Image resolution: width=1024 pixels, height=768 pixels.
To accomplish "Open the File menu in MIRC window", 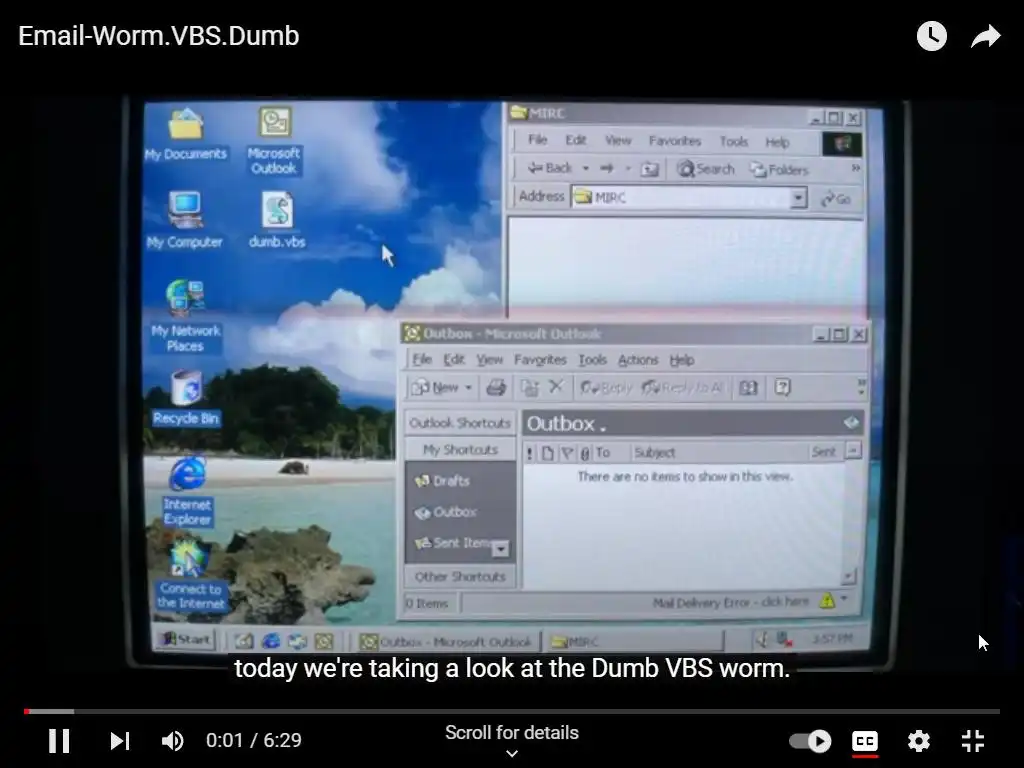I will point(537,140).
